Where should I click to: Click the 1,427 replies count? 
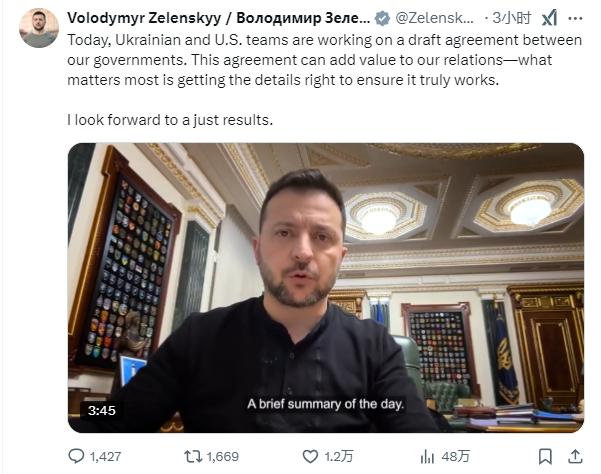tap(105, 456)
